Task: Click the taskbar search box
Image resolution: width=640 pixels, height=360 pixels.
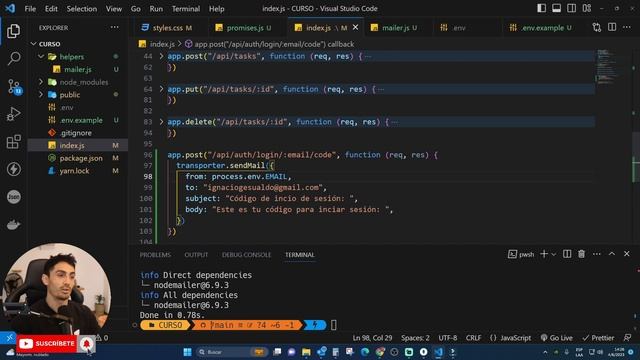Action: [x=231, y=352]
